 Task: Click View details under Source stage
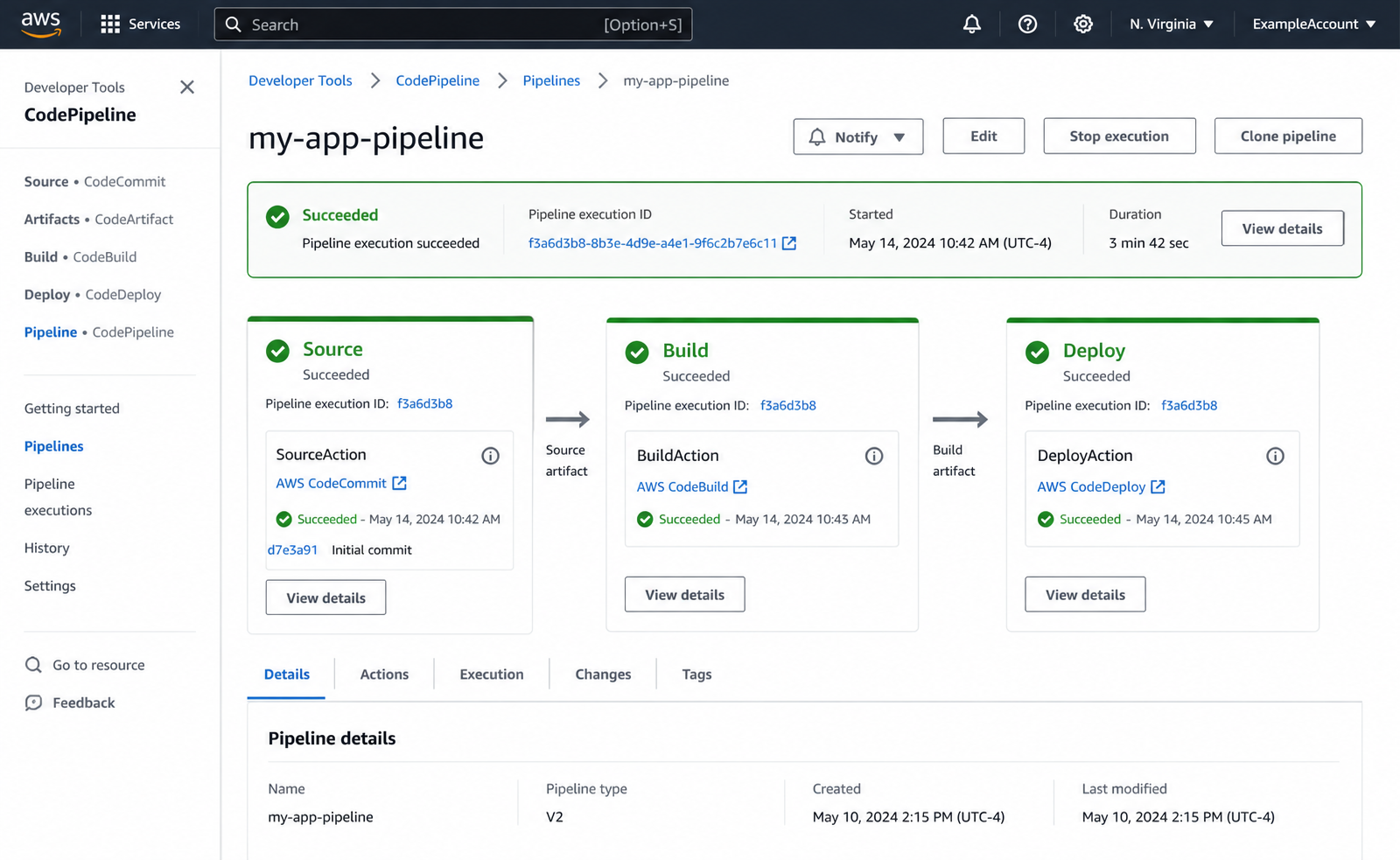(325, 598)
